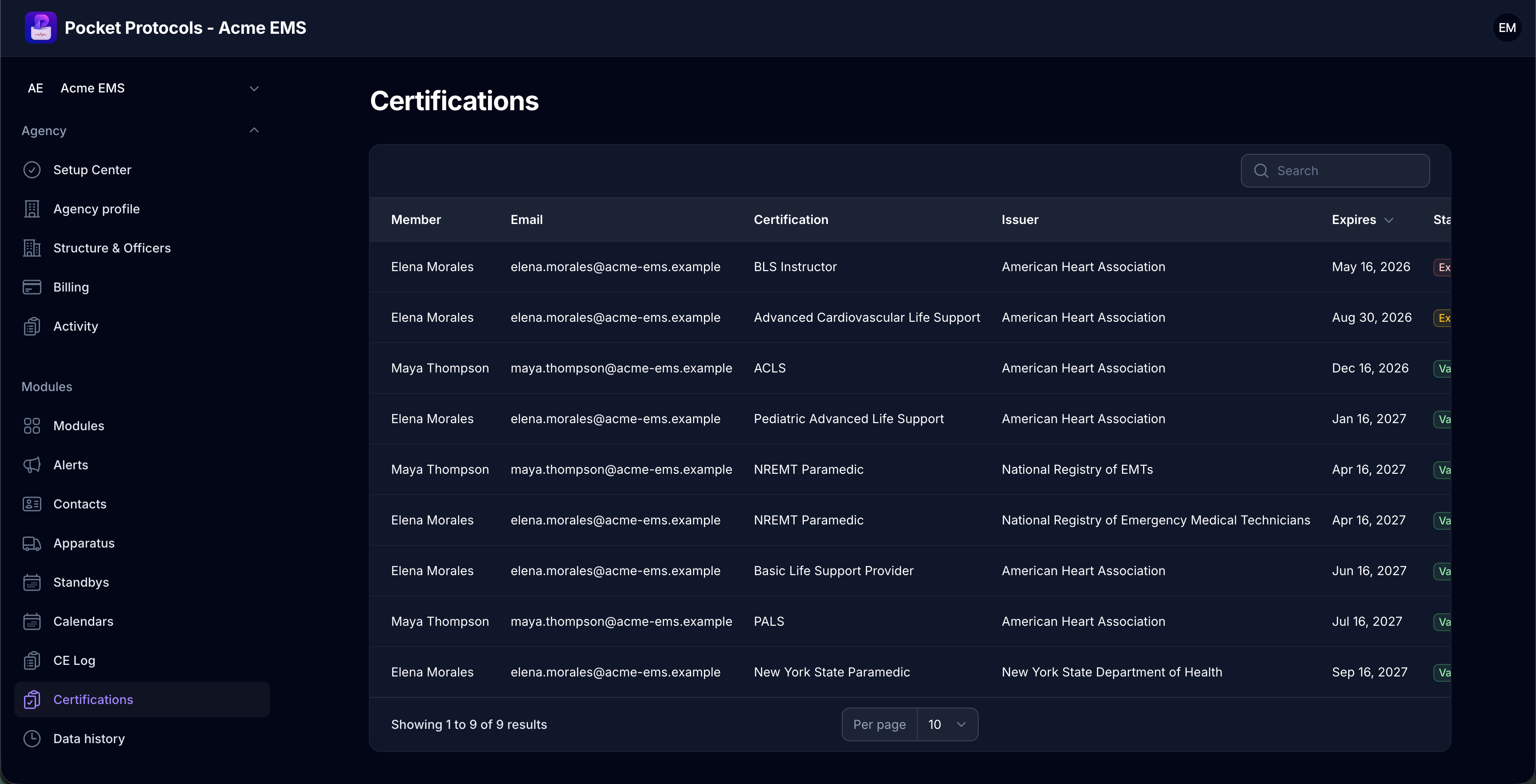Click the Pocket Protocols app logo

pos(40,28)
